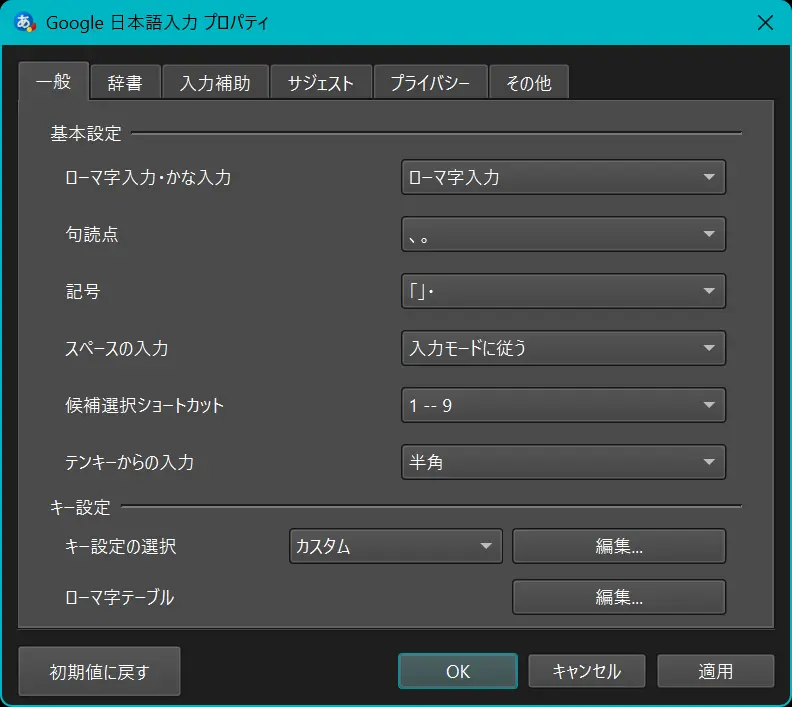The height and width of the screenshot is (707, 792).
Task: Click the ローマ字入力・かな入力 label
Action: pos(148,178)
